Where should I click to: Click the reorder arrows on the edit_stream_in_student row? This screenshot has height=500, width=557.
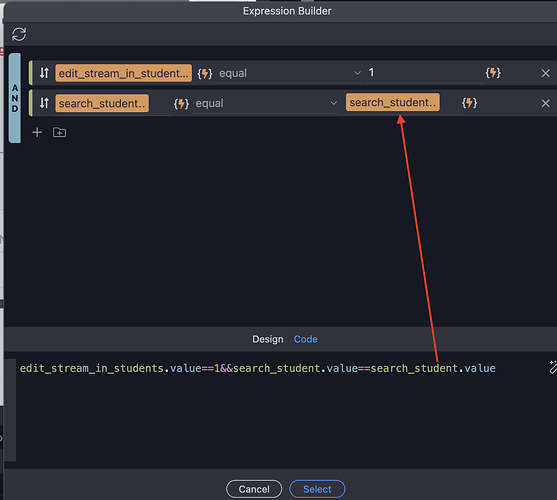pos(44,73)
